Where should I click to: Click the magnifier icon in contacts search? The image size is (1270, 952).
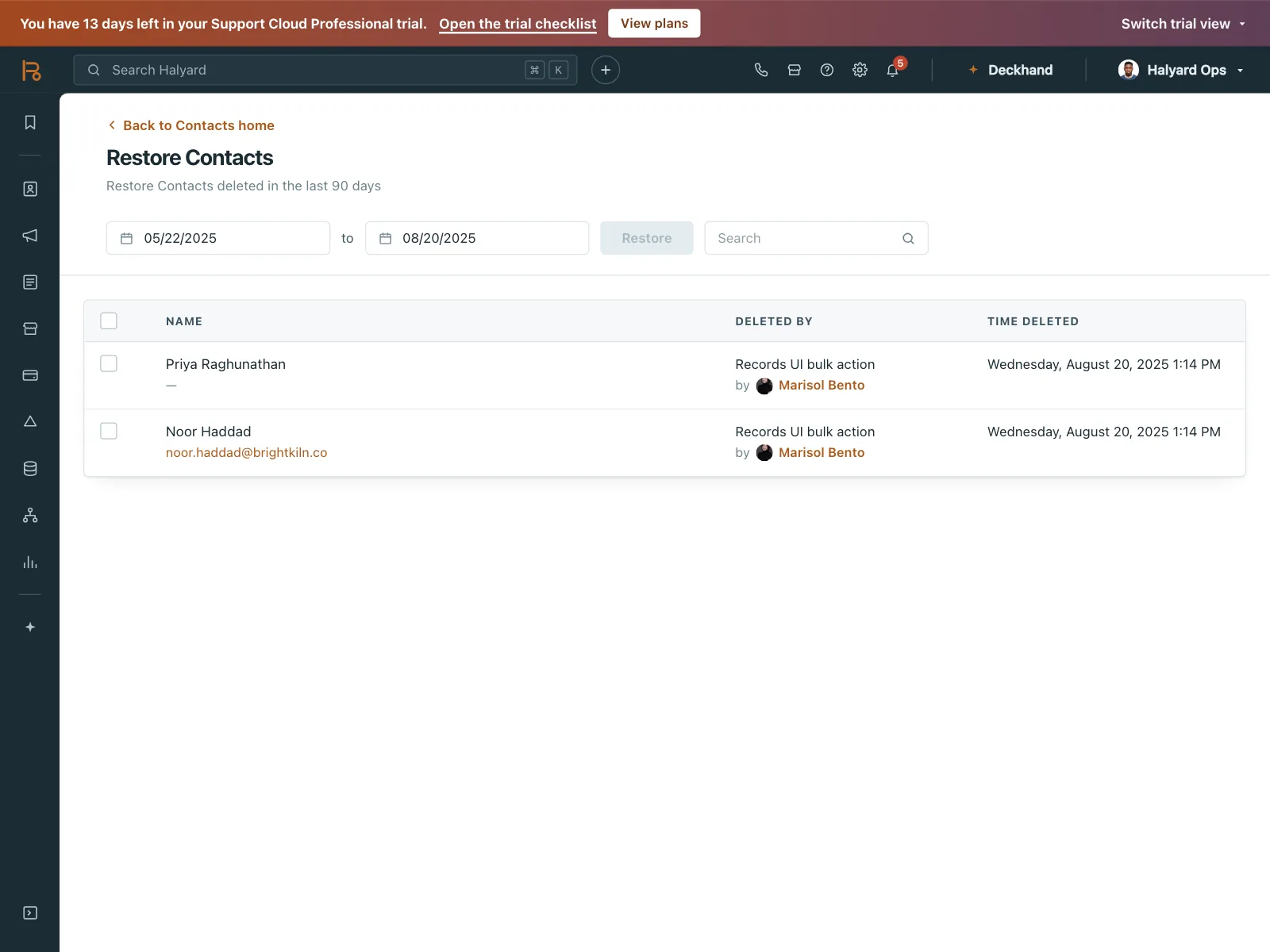pos(908,238)
